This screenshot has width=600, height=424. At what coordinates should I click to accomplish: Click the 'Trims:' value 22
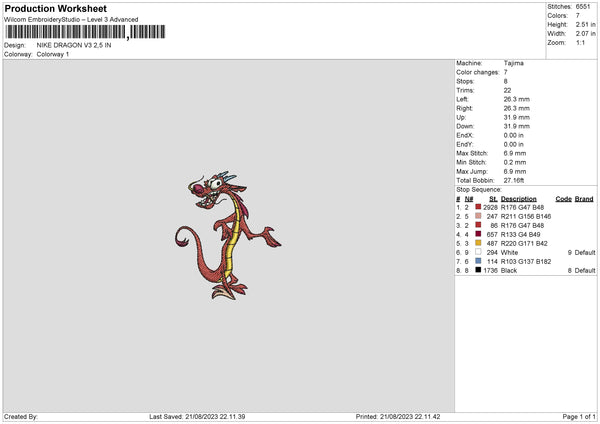pyautogui.click(x=507, y=90)
